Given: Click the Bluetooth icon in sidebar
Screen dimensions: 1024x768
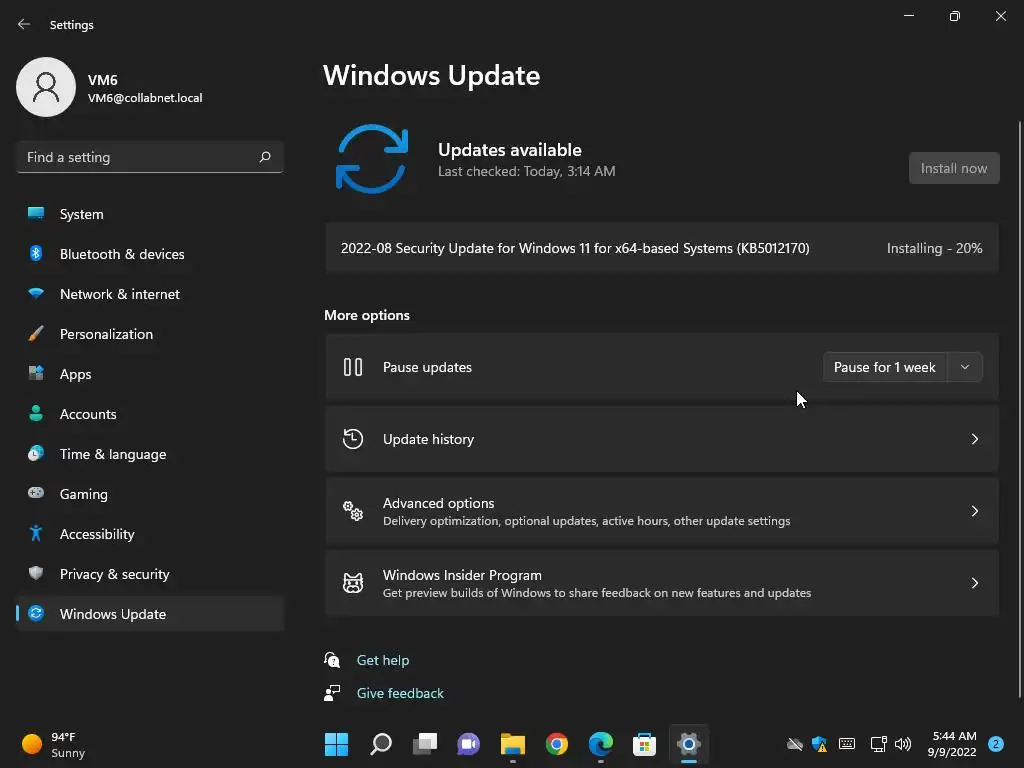Looking at the screenshot, I should pos(36,253).
